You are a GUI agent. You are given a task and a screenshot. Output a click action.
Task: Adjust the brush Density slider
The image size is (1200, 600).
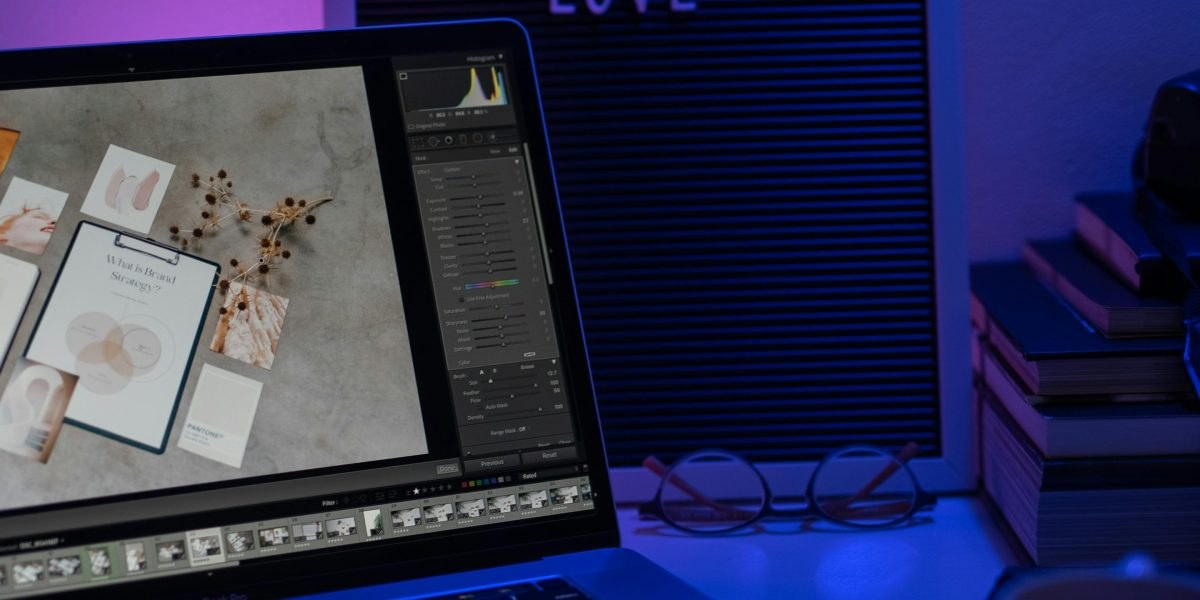point(514,411)
